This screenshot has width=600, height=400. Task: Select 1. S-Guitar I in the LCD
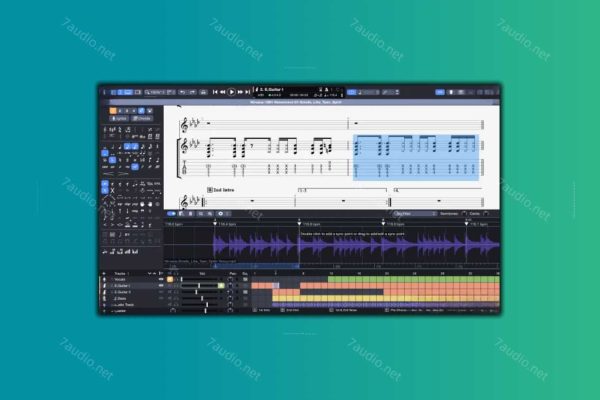click(x=272, y=90)
